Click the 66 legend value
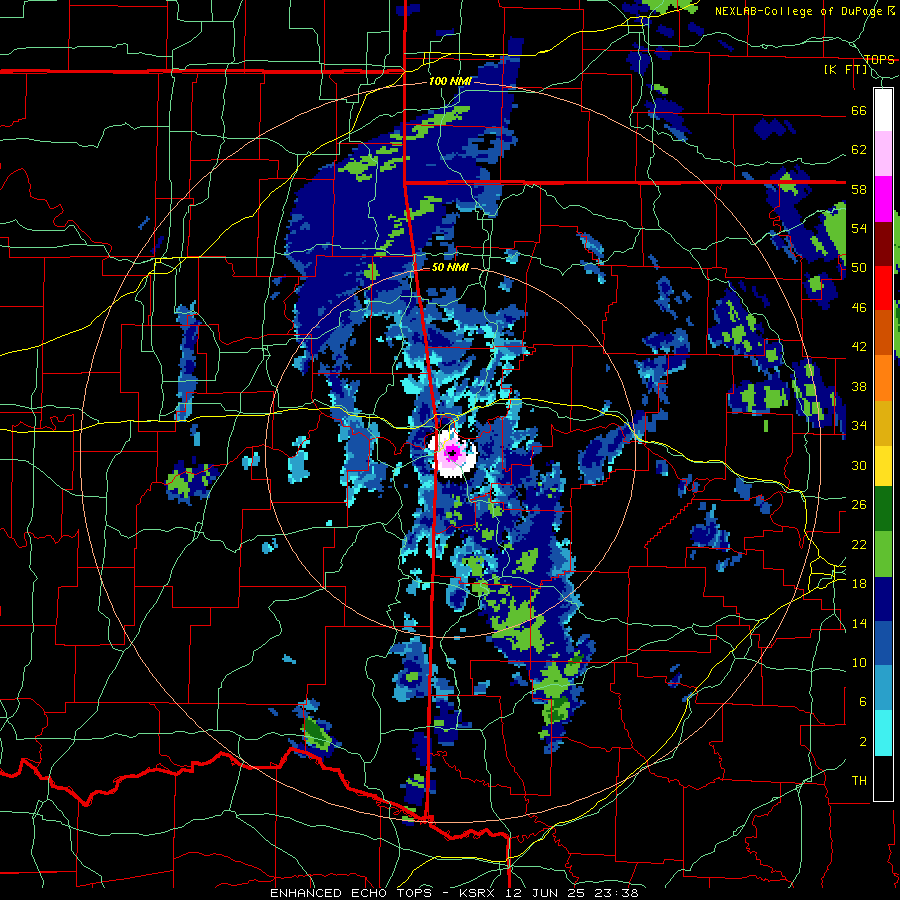Image resolution: width=900 pixels, height=900 pixels. (859, 111)
